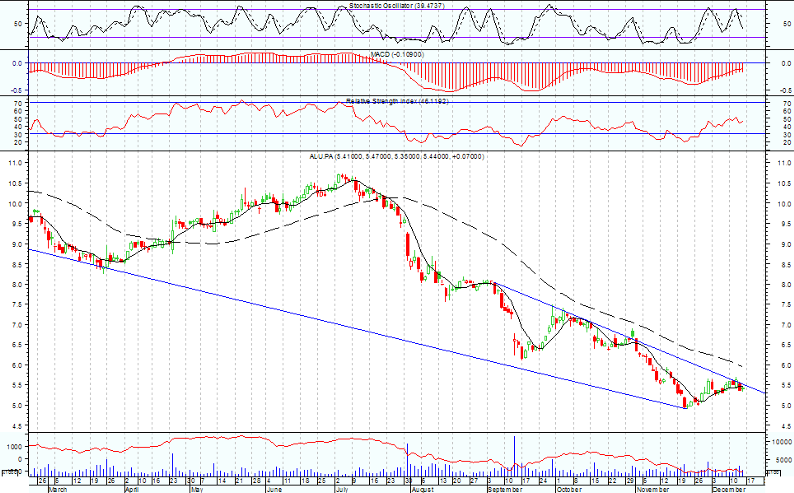Click the Relative Strength Index title label
Screen dimensions: 794x493
(x=397, y=101)
